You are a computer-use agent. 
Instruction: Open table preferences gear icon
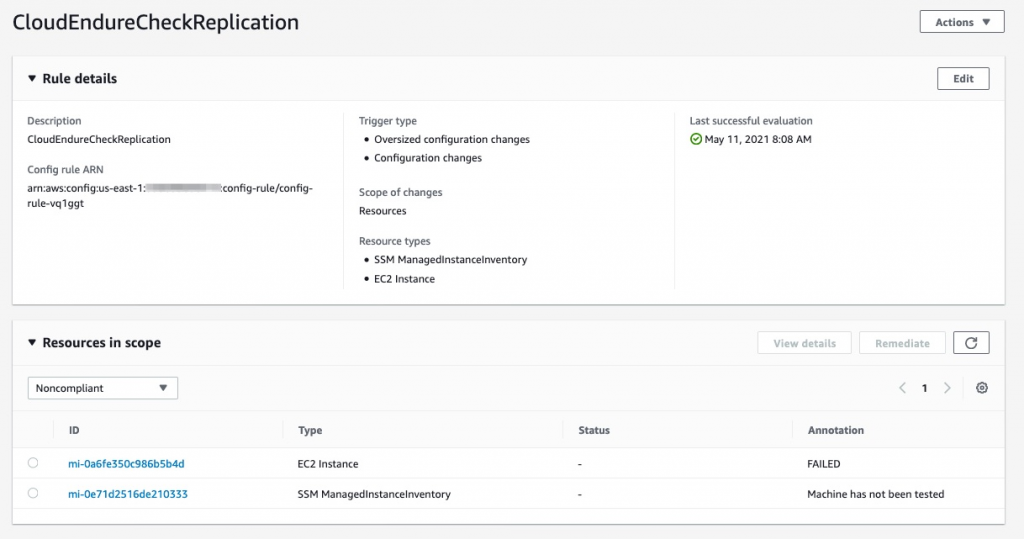982,388
